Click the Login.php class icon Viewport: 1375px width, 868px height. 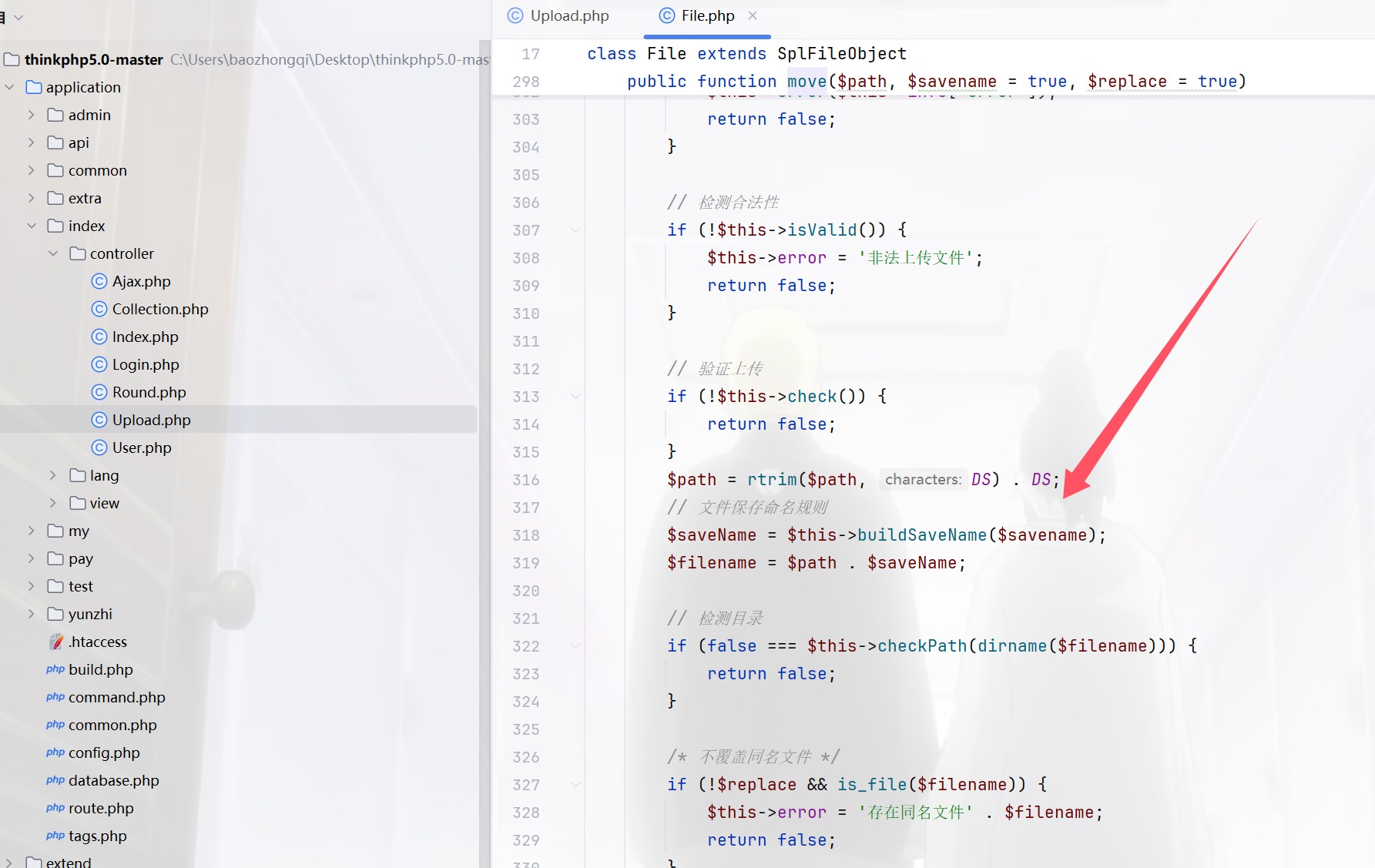pos(99,364)
